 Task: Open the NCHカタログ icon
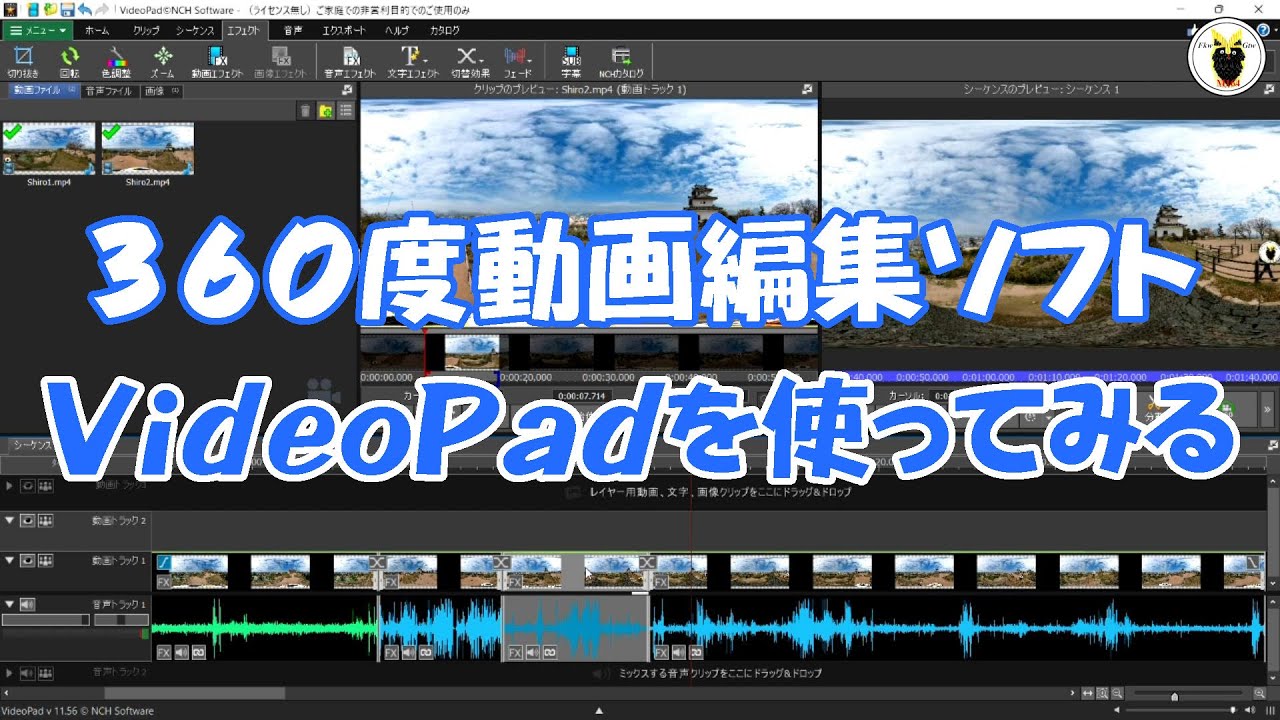tap(620, 58)
